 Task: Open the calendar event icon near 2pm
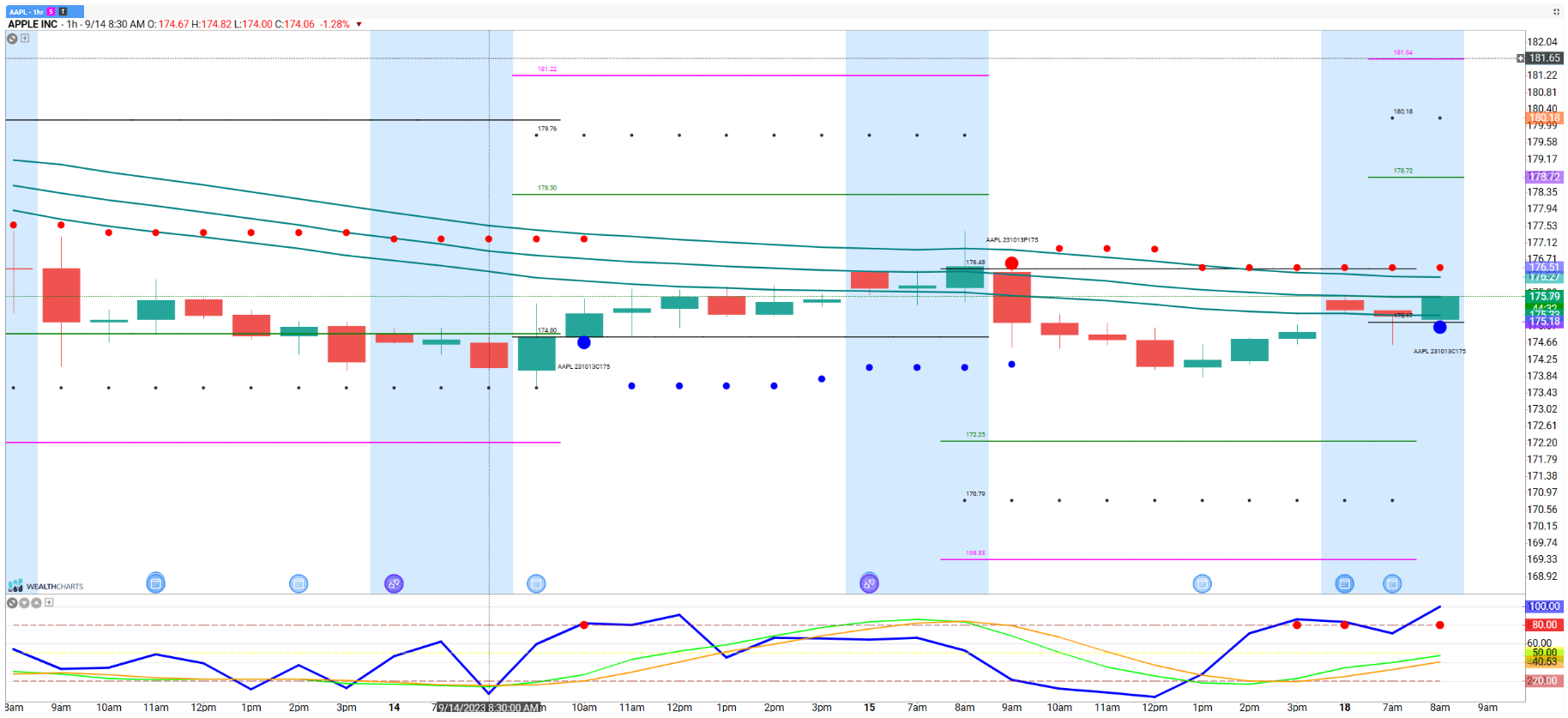coord(299,584)
